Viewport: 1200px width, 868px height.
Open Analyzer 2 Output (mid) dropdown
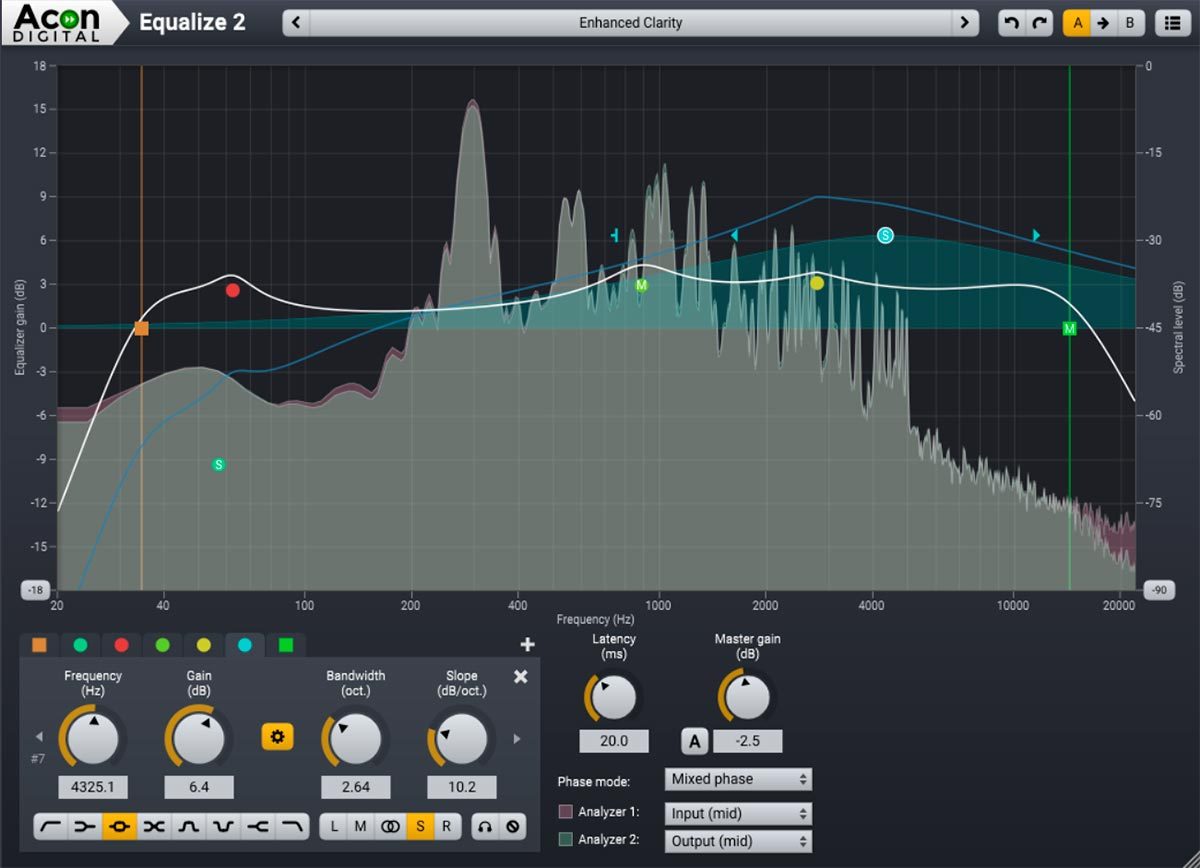(738, 841)
